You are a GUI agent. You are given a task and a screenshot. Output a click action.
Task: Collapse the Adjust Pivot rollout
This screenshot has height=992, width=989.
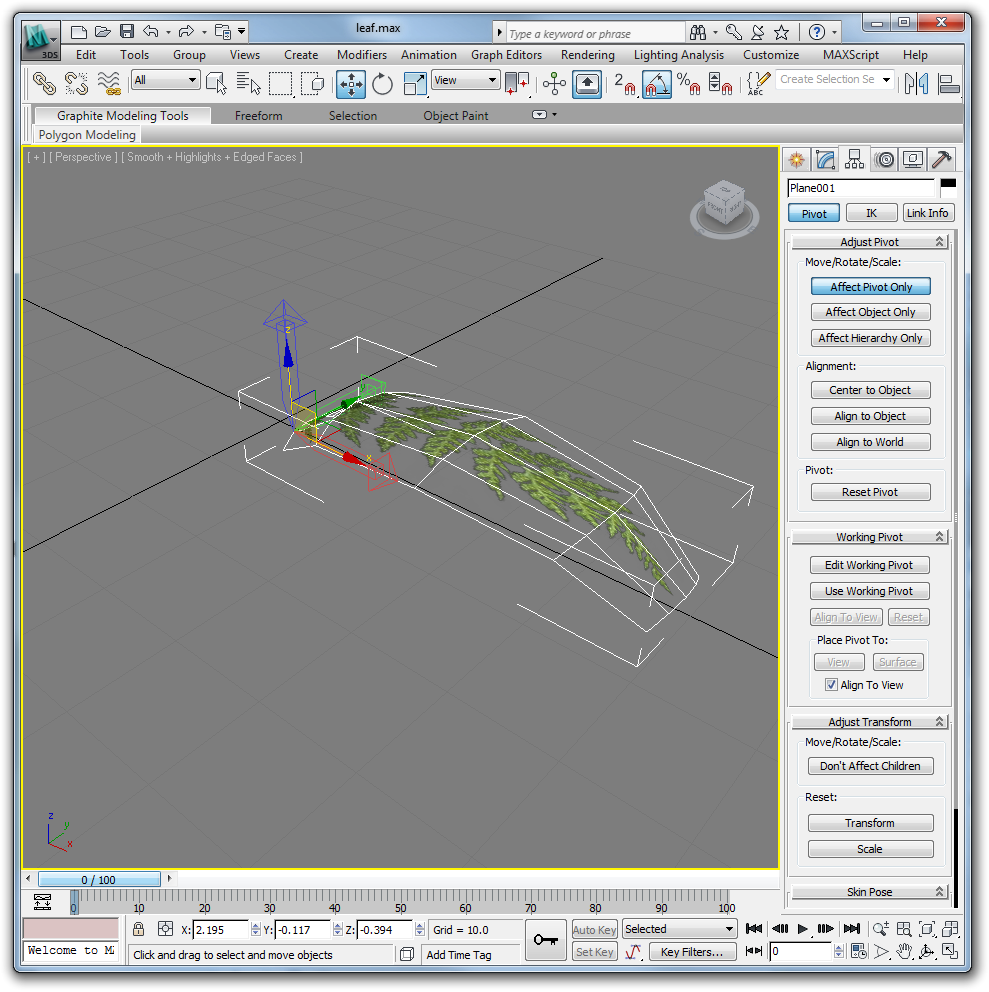(x=870, y=242)
